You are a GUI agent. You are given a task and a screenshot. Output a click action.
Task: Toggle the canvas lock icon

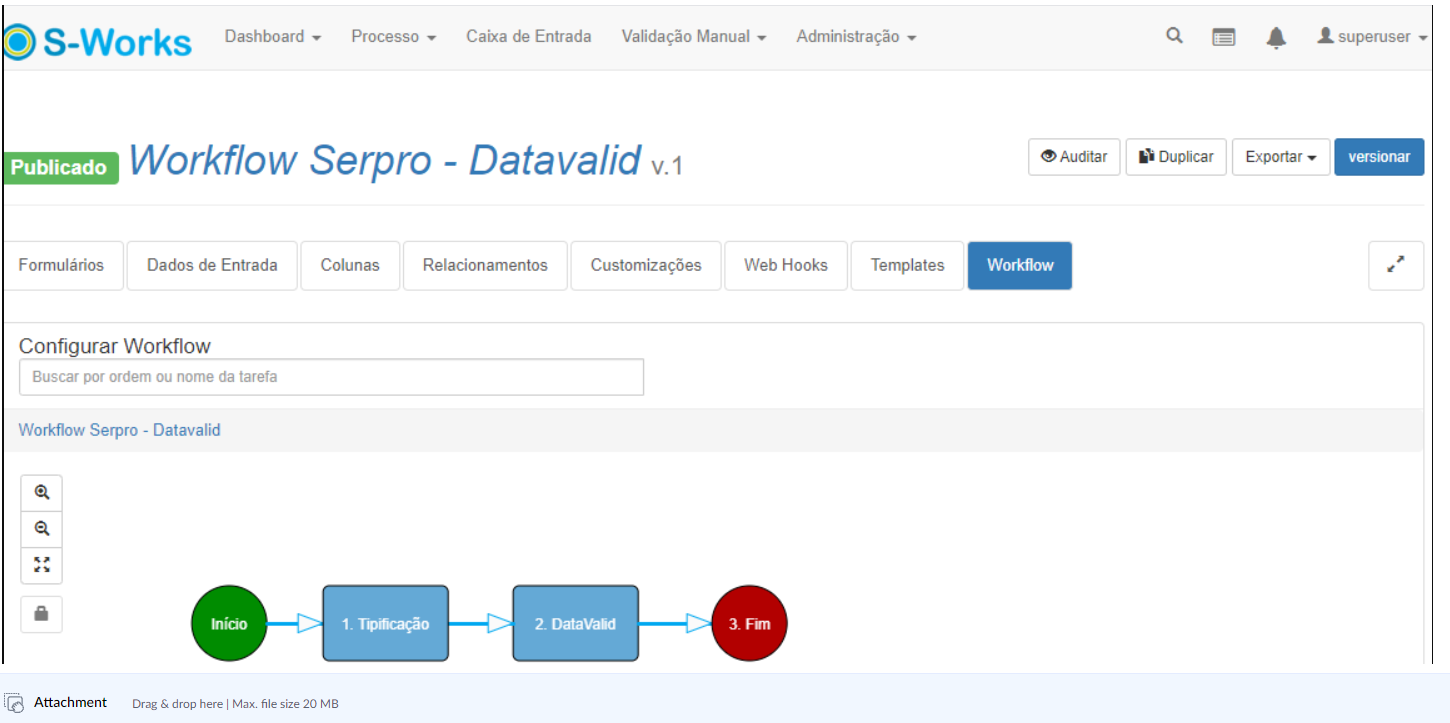tap(42, 615)
